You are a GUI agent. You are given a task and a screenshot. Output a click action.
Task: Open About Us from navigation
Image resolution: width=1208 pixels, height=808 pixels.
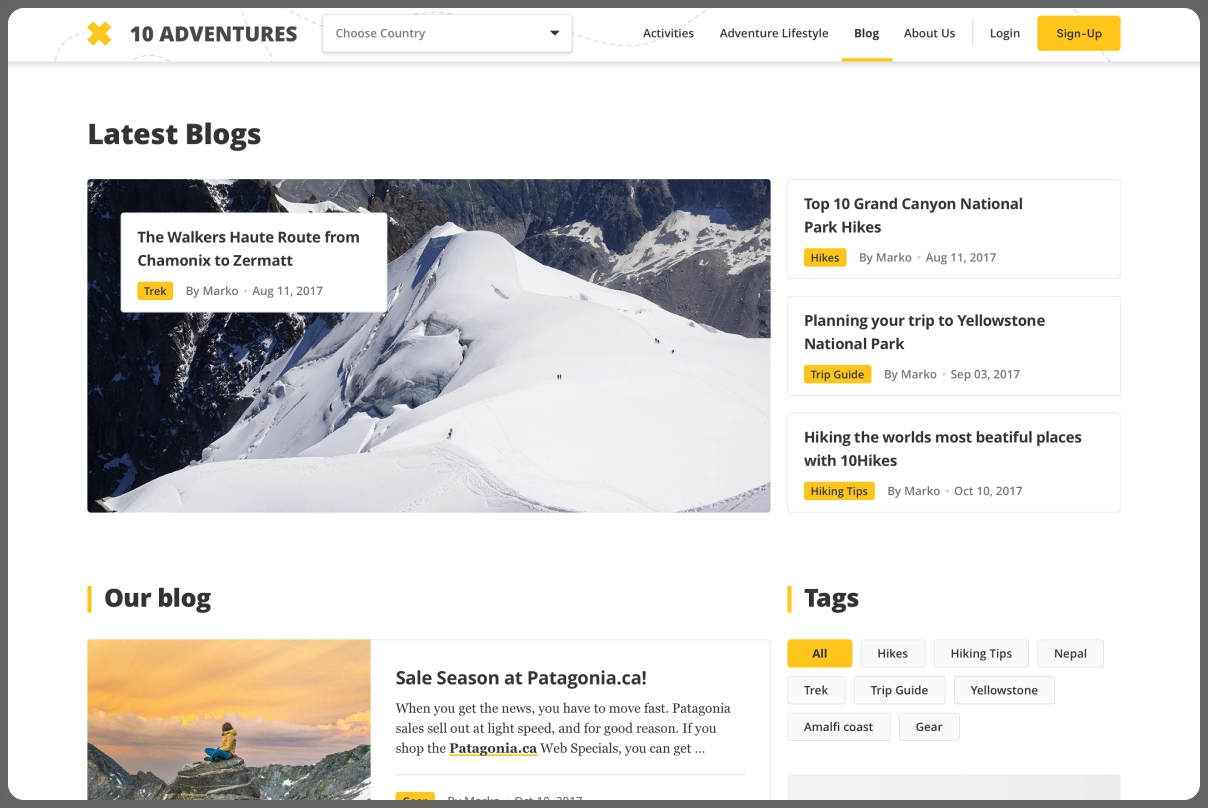(929, 33)
